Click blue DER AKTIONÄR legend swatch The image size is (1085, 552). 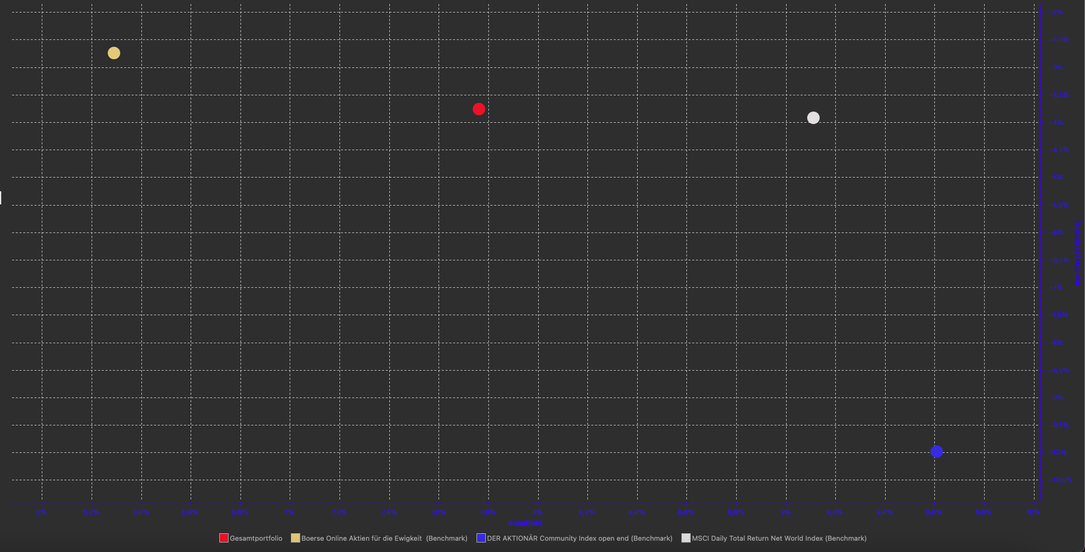[481, 538]
